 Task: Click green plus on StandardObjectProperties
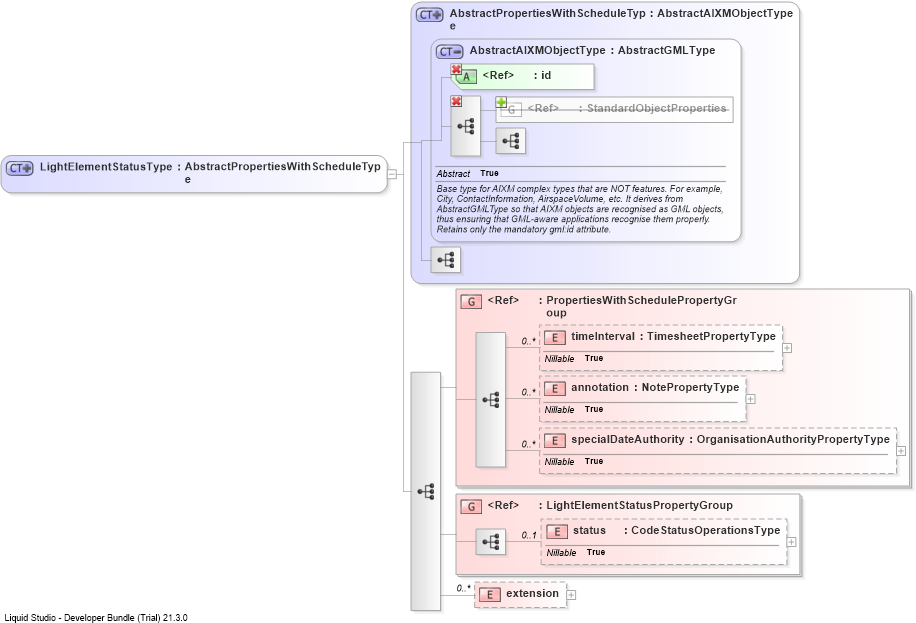(x=501, y=102)
